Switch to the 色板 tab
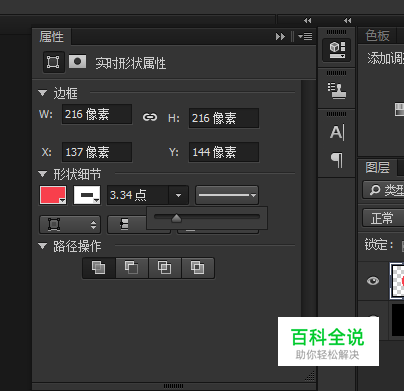Image resolution: width=404 pixels, height=391 pixels. [377, 35]
